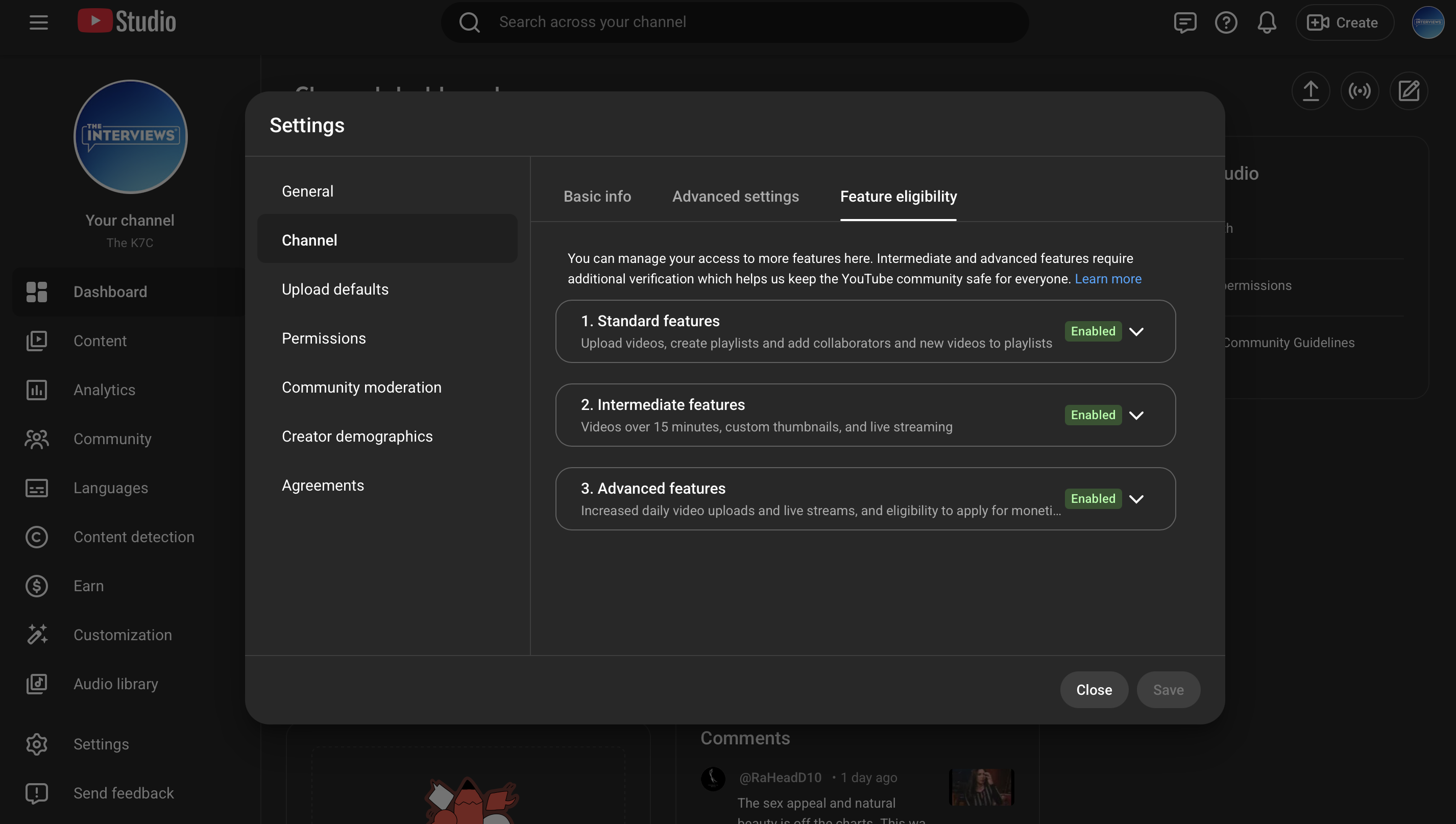The height and width of the screenshot is (824, 1456).
Task: Switch to the Basic info tab
Action: (597, 197)
